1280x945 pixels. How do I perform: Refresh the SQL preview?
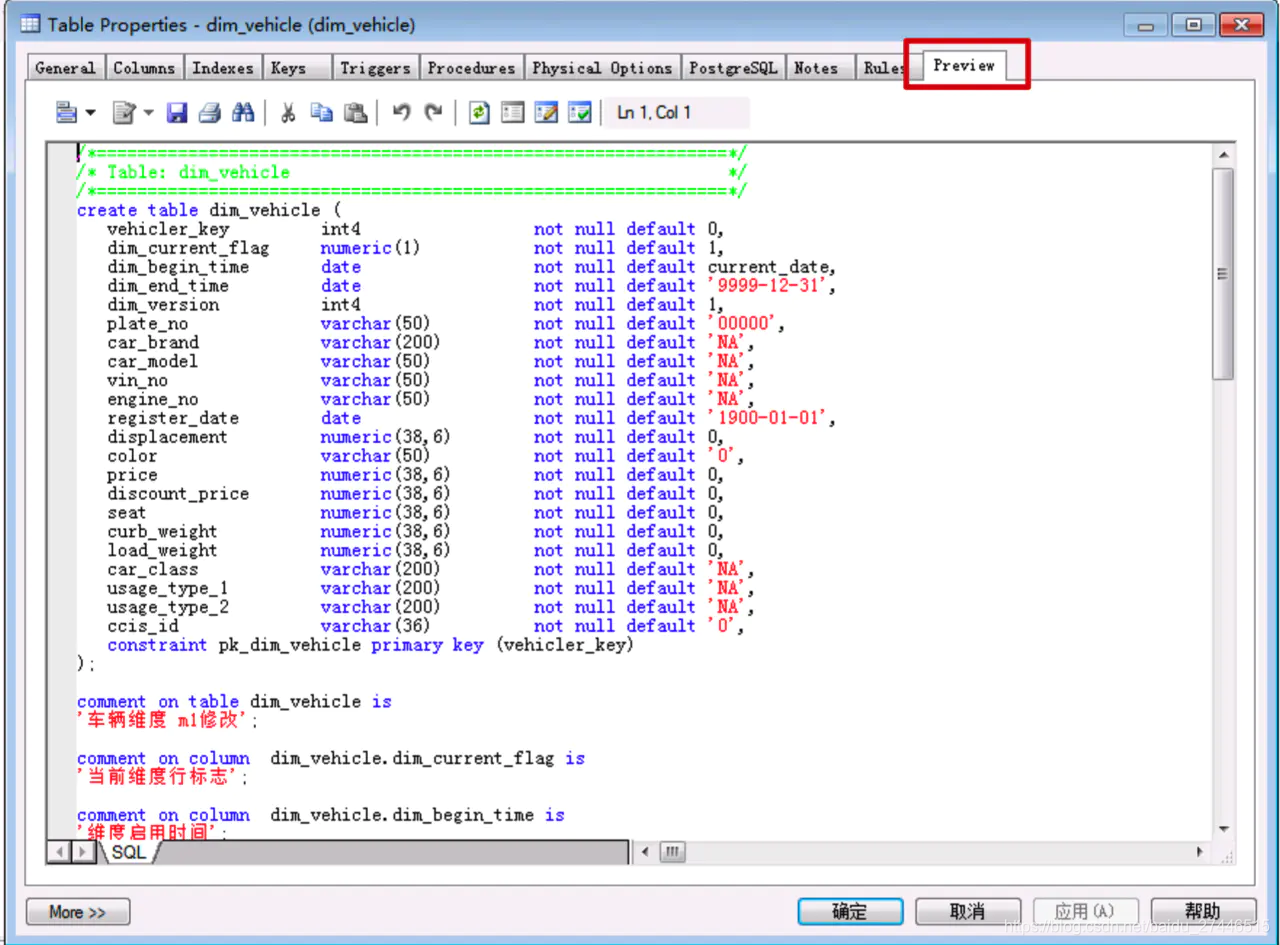tap(479, 113)
